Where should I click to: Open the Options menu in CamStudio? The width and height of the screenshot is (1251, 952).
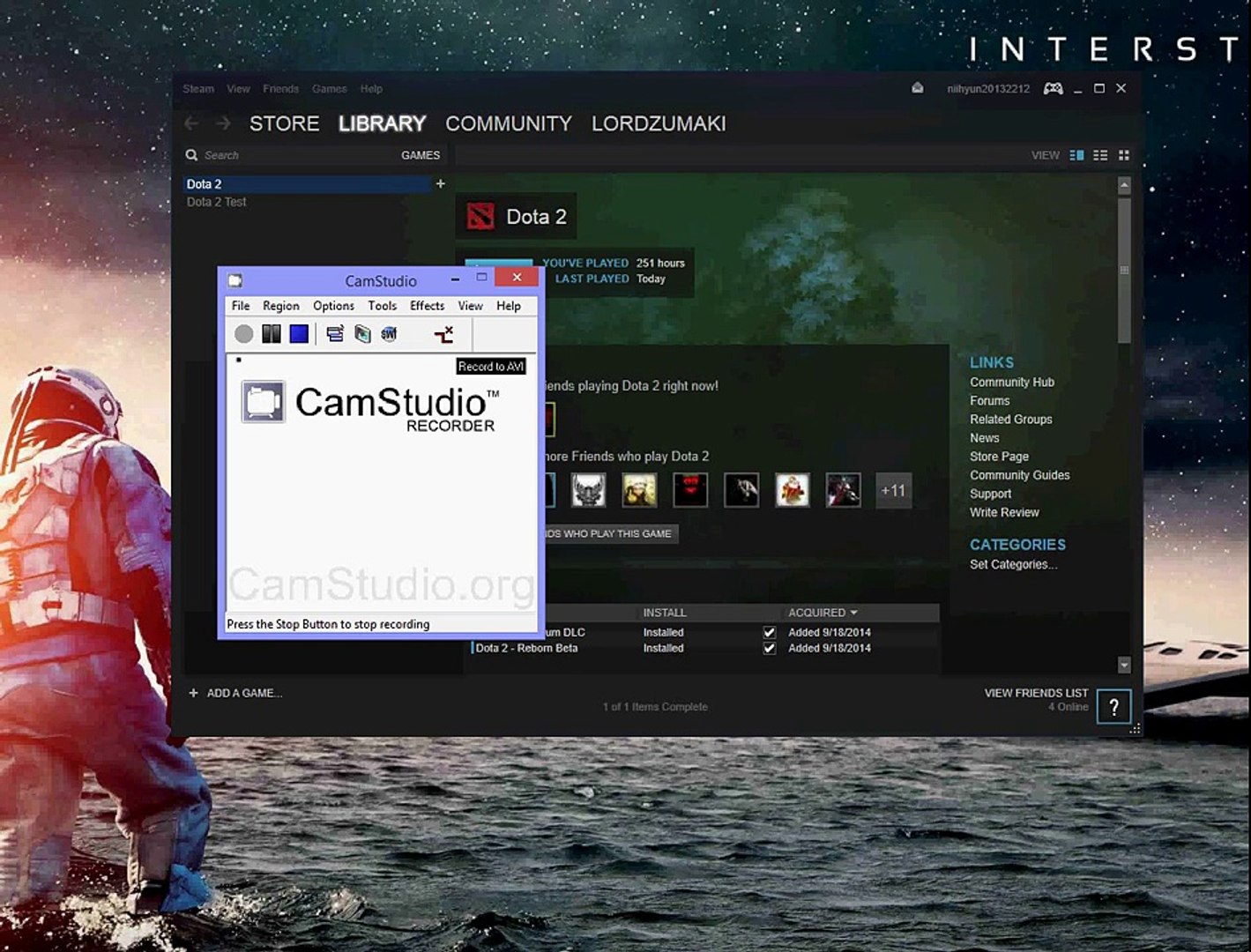pyautogui.click(x=333, y=306)
